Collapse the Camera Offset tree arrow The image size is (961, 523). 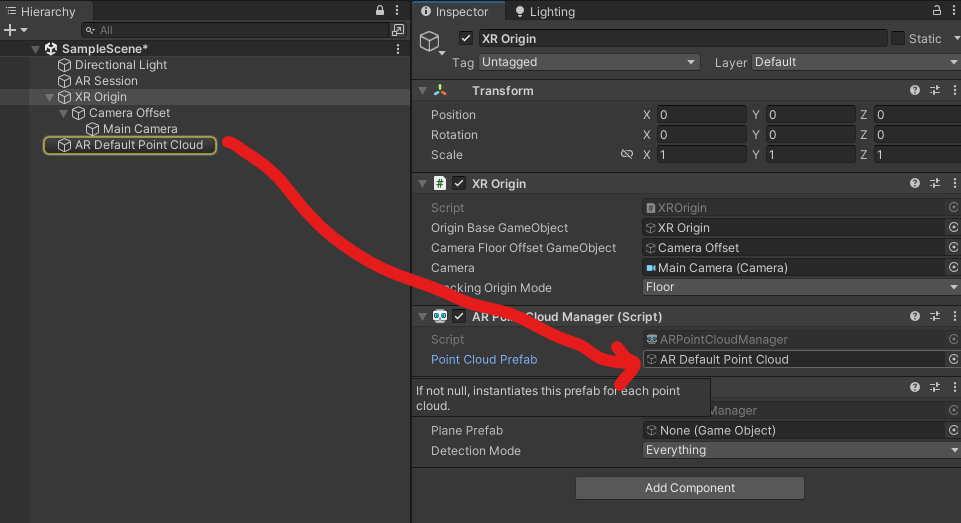point(64,113)
